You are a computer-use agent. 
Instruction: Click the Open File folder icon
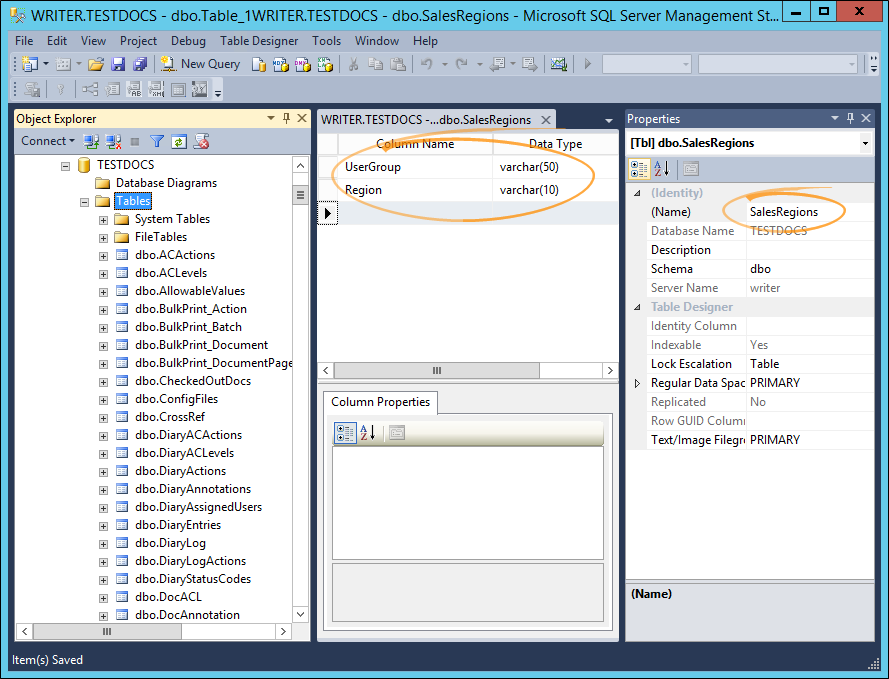[x=96, y=64]
